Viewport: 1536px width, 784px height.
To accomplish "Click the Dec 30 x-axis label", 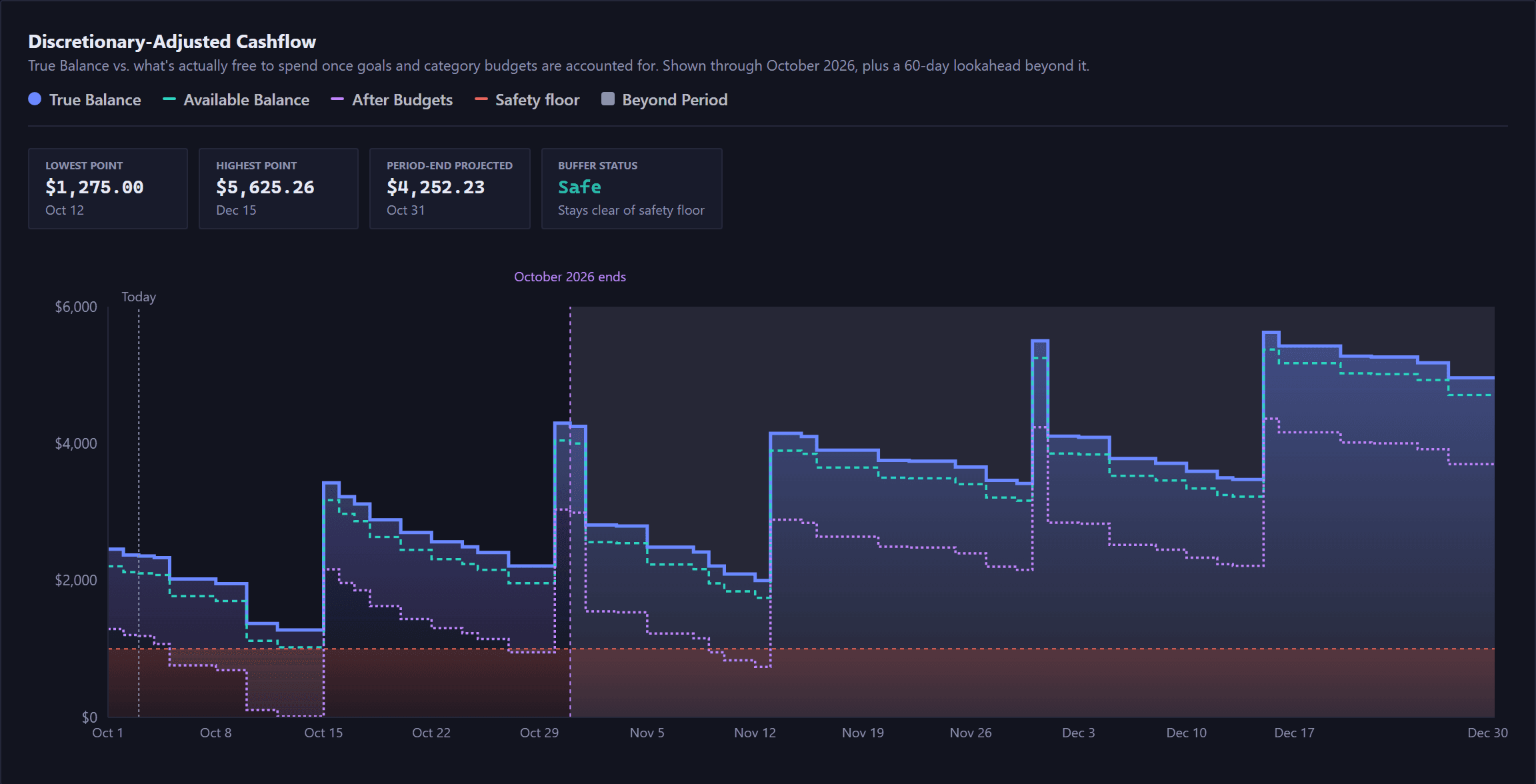I will coord(1488,733).
